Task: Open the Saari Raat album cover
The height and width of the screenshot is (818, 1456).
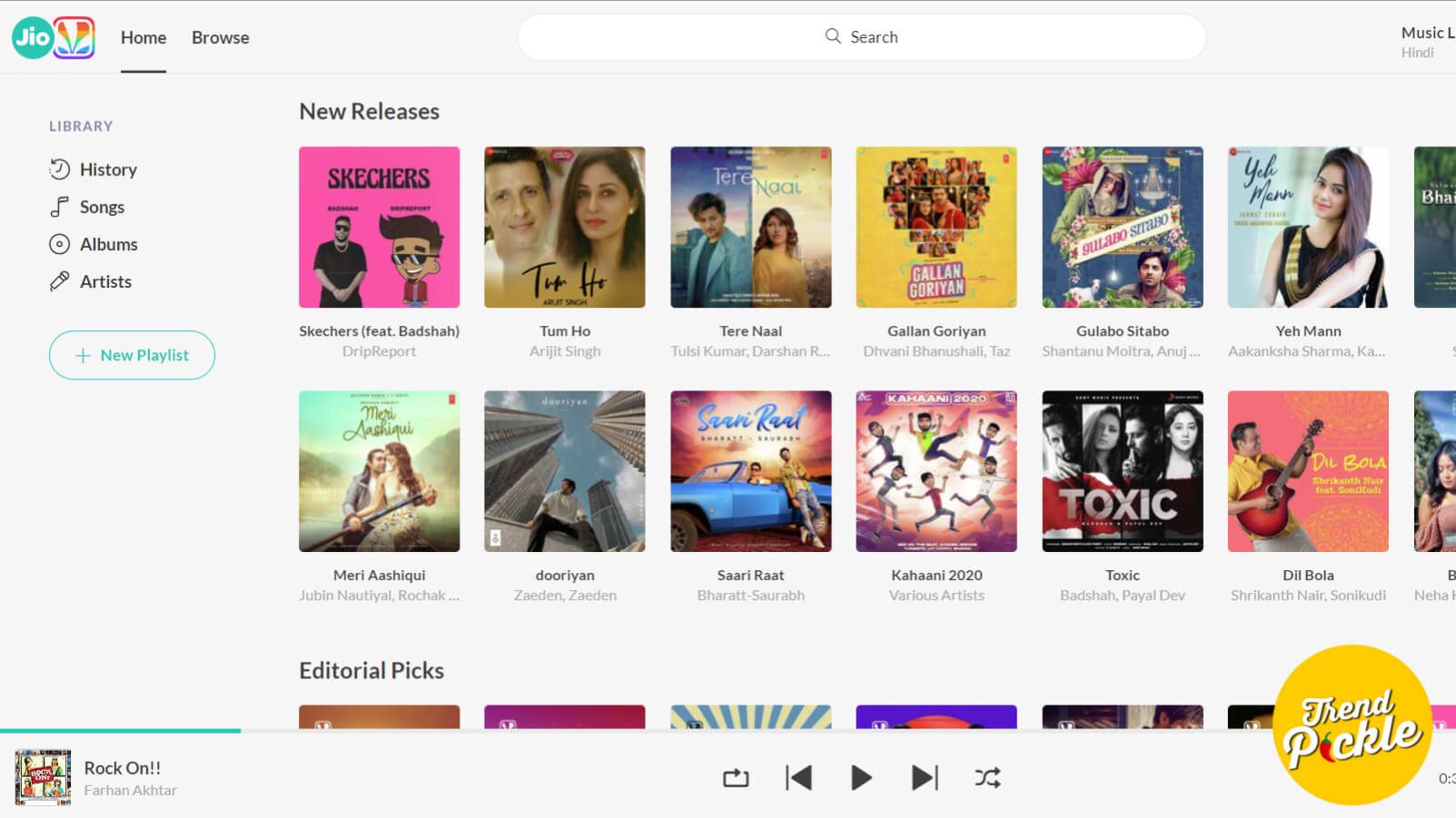Action: click(x=751, y=471)
